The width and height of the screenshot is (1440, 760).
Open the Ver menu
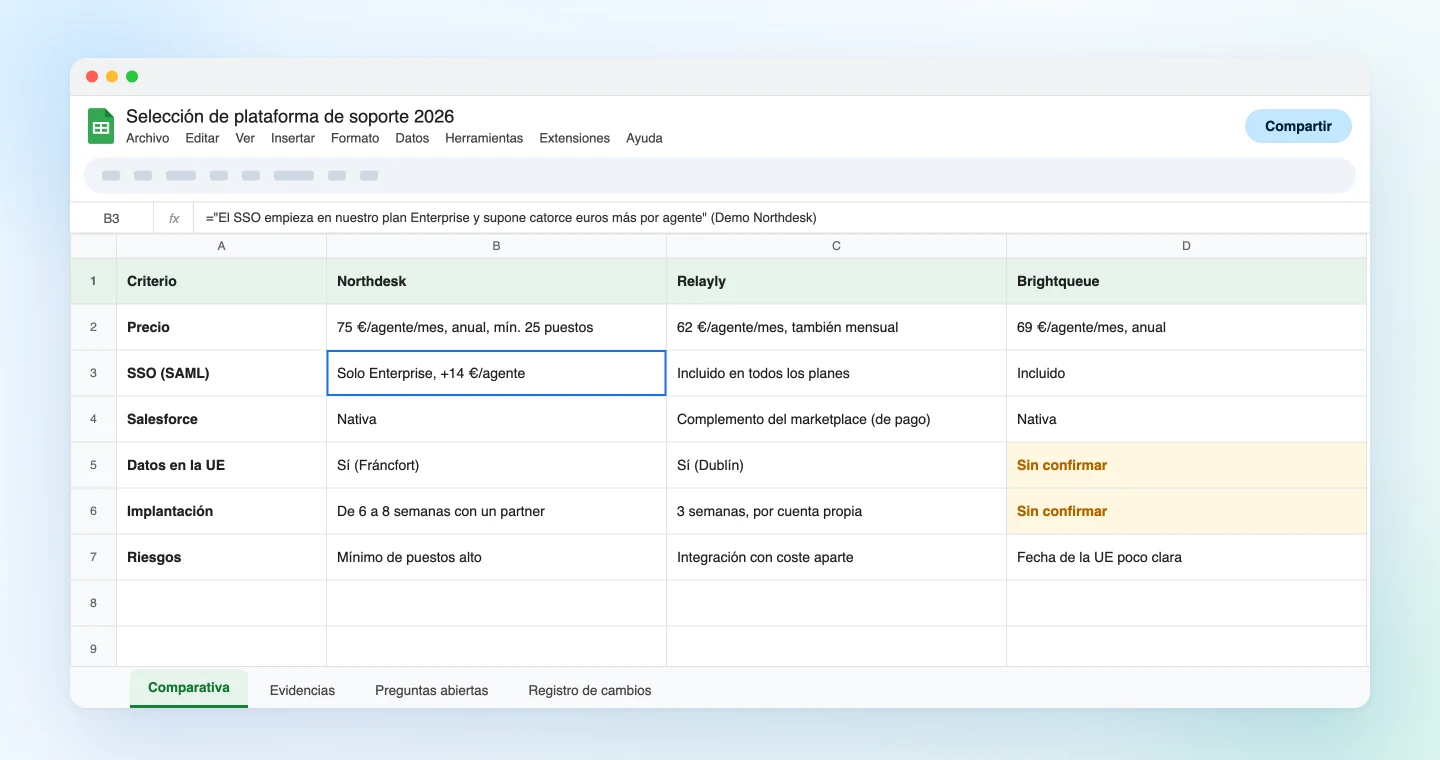[245, 138]
